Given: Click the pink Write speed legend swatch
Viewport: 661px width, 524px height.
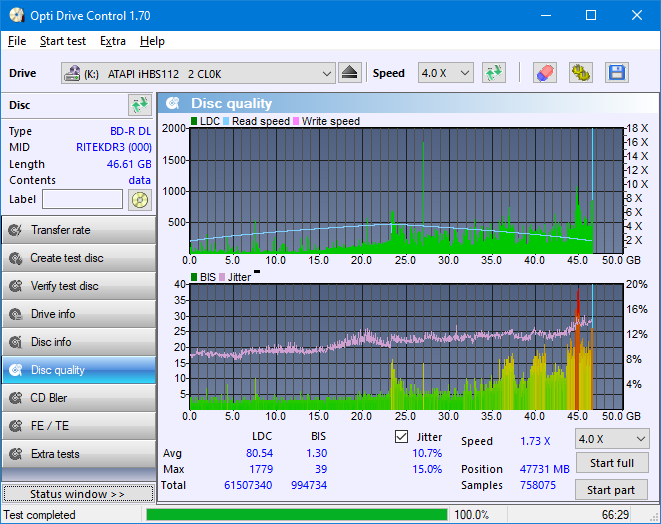Looking at the screenshot, I should tap(296, 121).
